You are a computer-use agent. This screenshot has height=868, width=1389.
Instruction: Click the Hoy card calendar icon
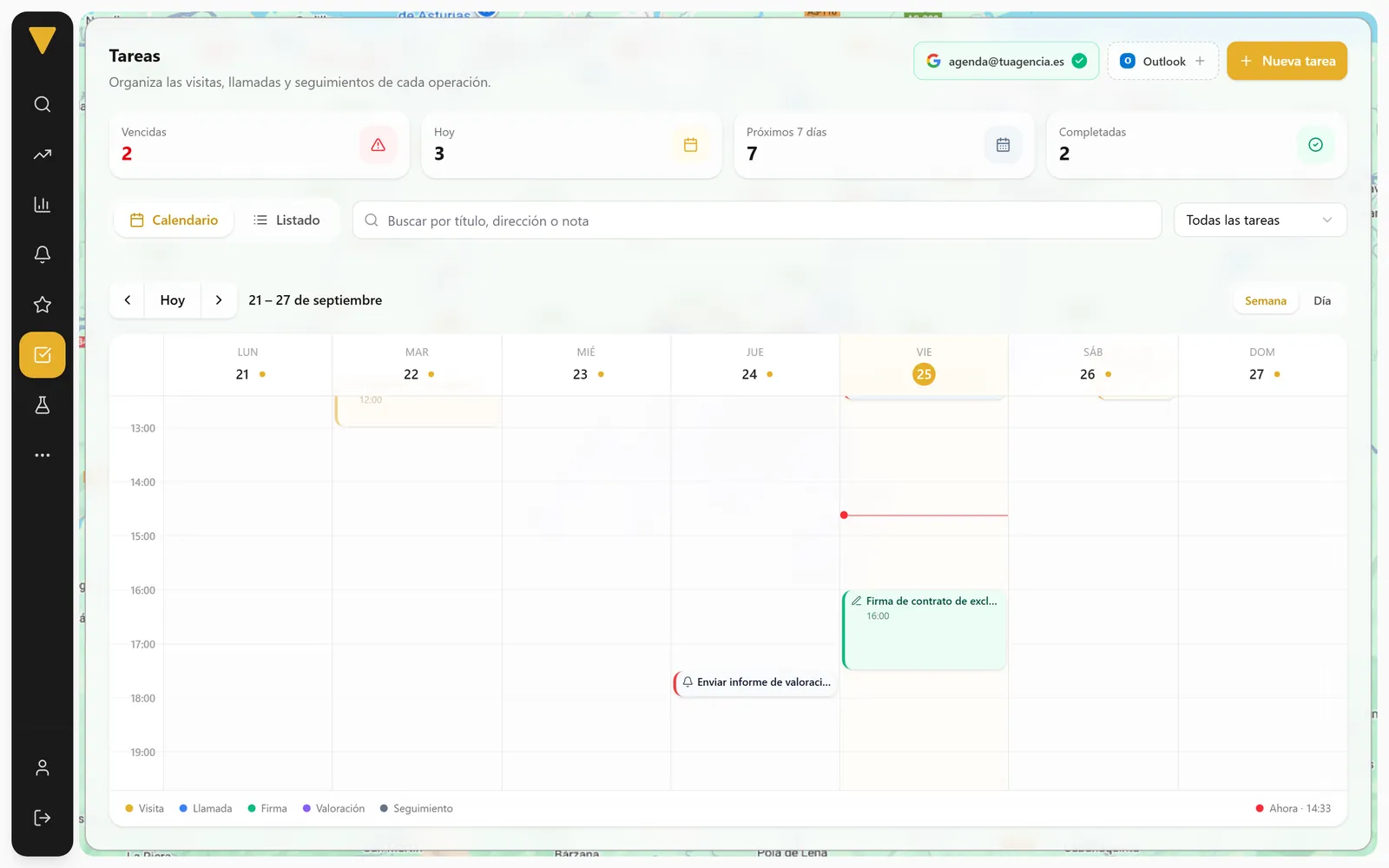tap(691, 145)
